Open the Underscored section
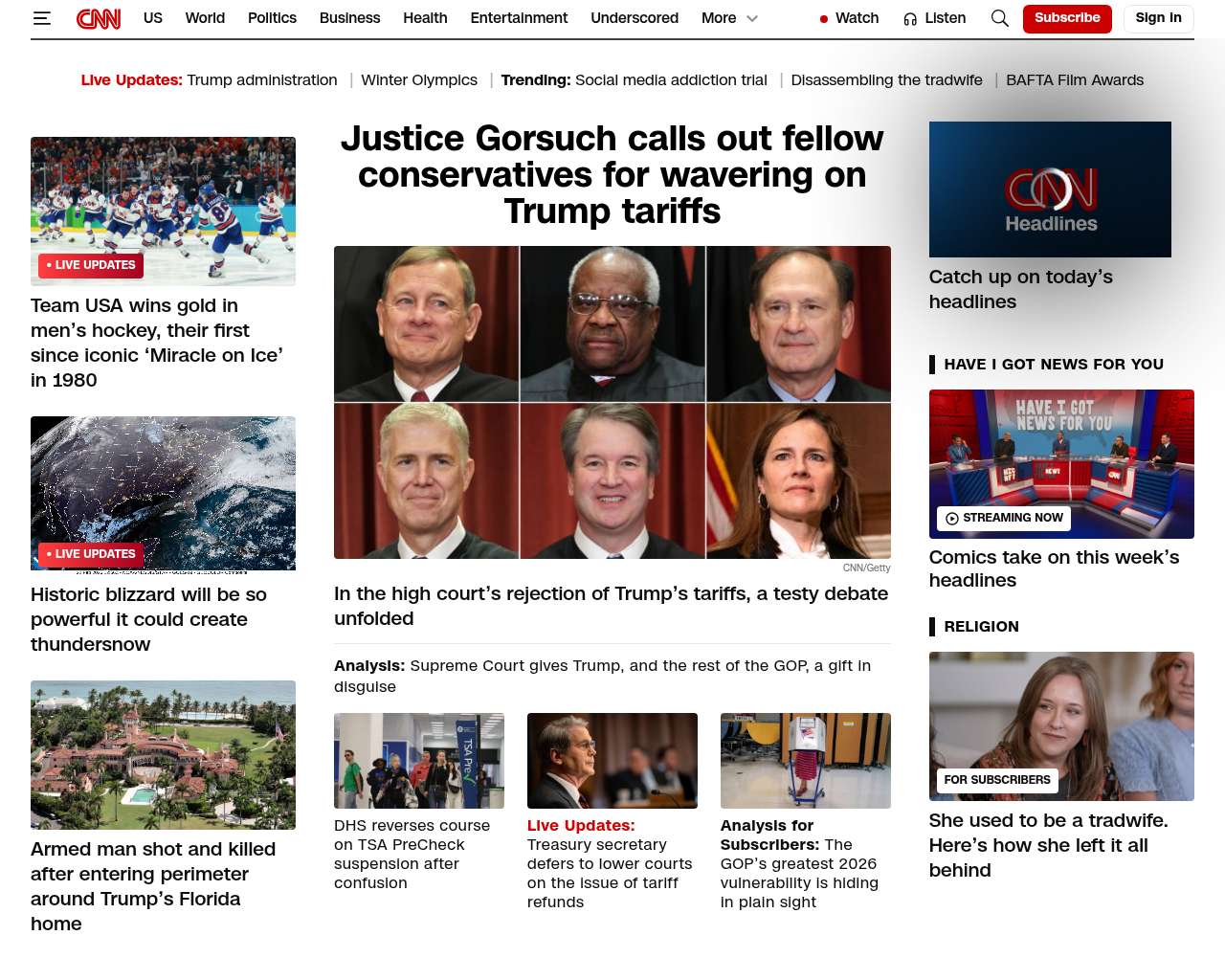Image resolution: width=1225 pixels, height=980 pixels. coord(635,18)
